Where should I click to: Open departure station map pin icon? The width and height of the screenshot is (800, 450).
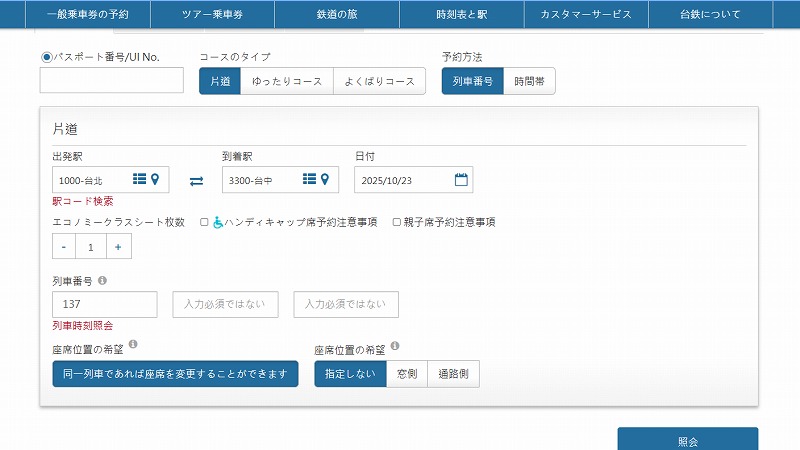[x=155, y=179]
